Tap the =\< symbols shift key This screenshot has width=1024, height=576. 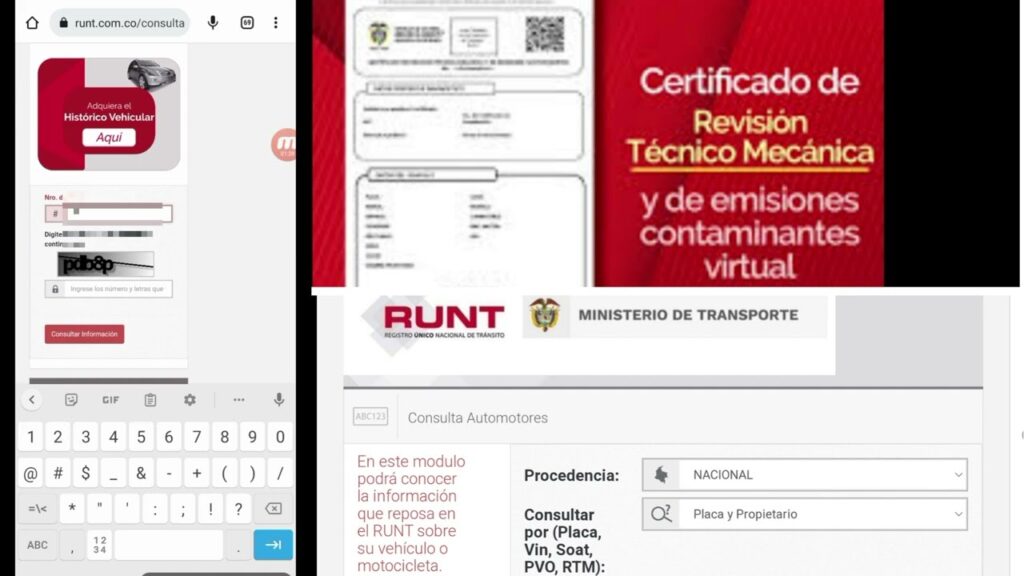(x=37, y=509)
